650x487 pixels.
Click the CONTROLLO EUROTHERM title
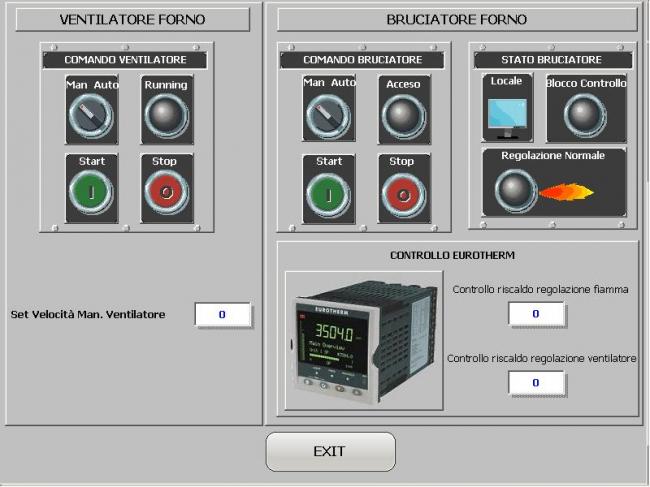[x=453, y=255]
